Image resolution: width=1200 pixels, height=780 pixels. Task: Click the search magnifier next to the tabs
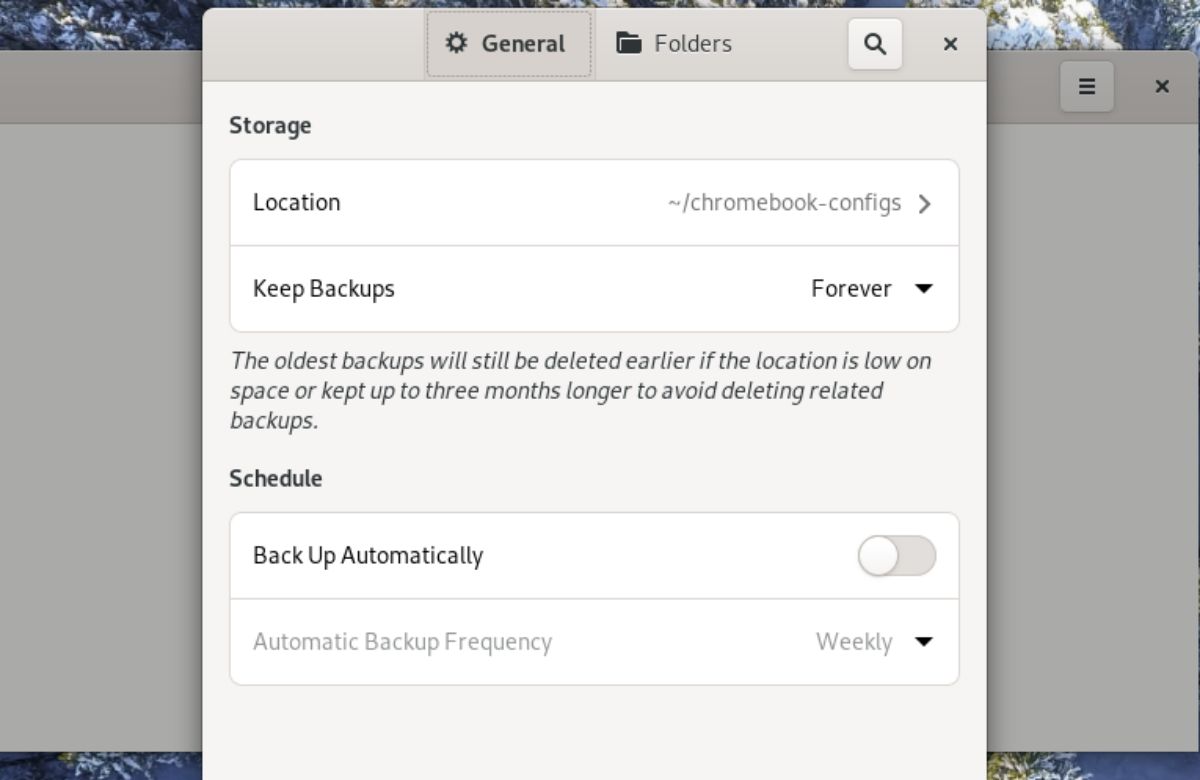[875, 44]
